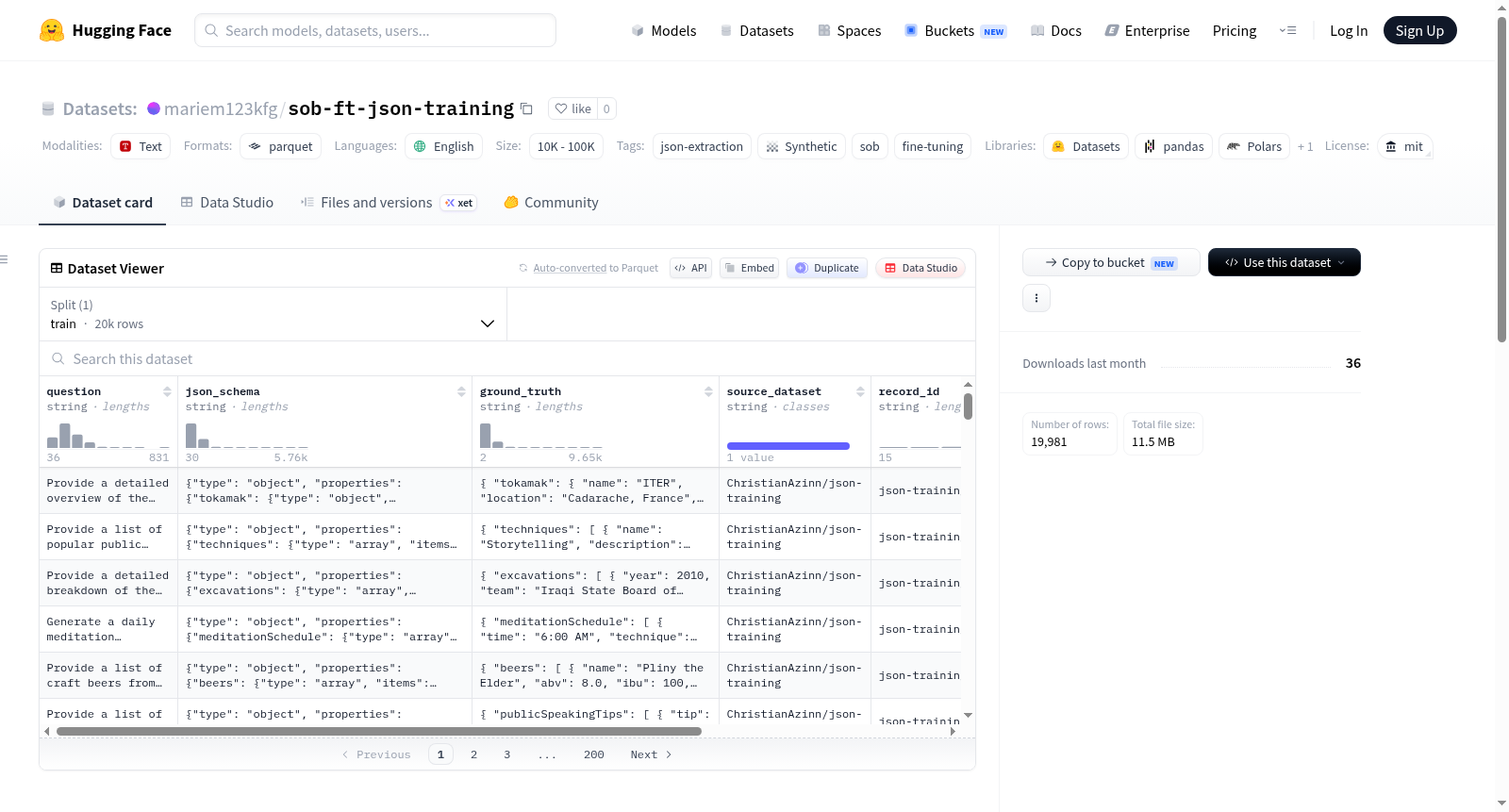Screen dimensions: 1509x812
Task: Focus the Search models, datasets, users field
Action: coord(375,30)
